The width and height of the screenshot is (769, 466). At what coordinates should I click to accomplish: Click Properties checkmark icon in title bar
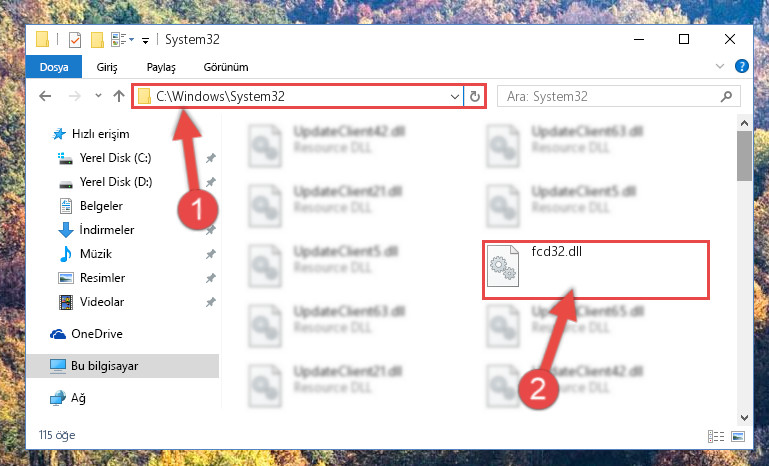click(75, 40)
